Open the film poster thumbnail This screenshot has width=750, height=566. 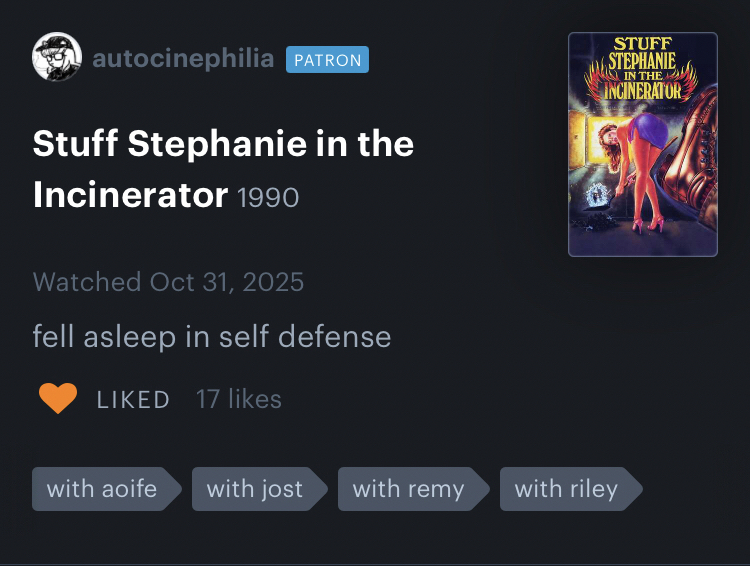642,144
